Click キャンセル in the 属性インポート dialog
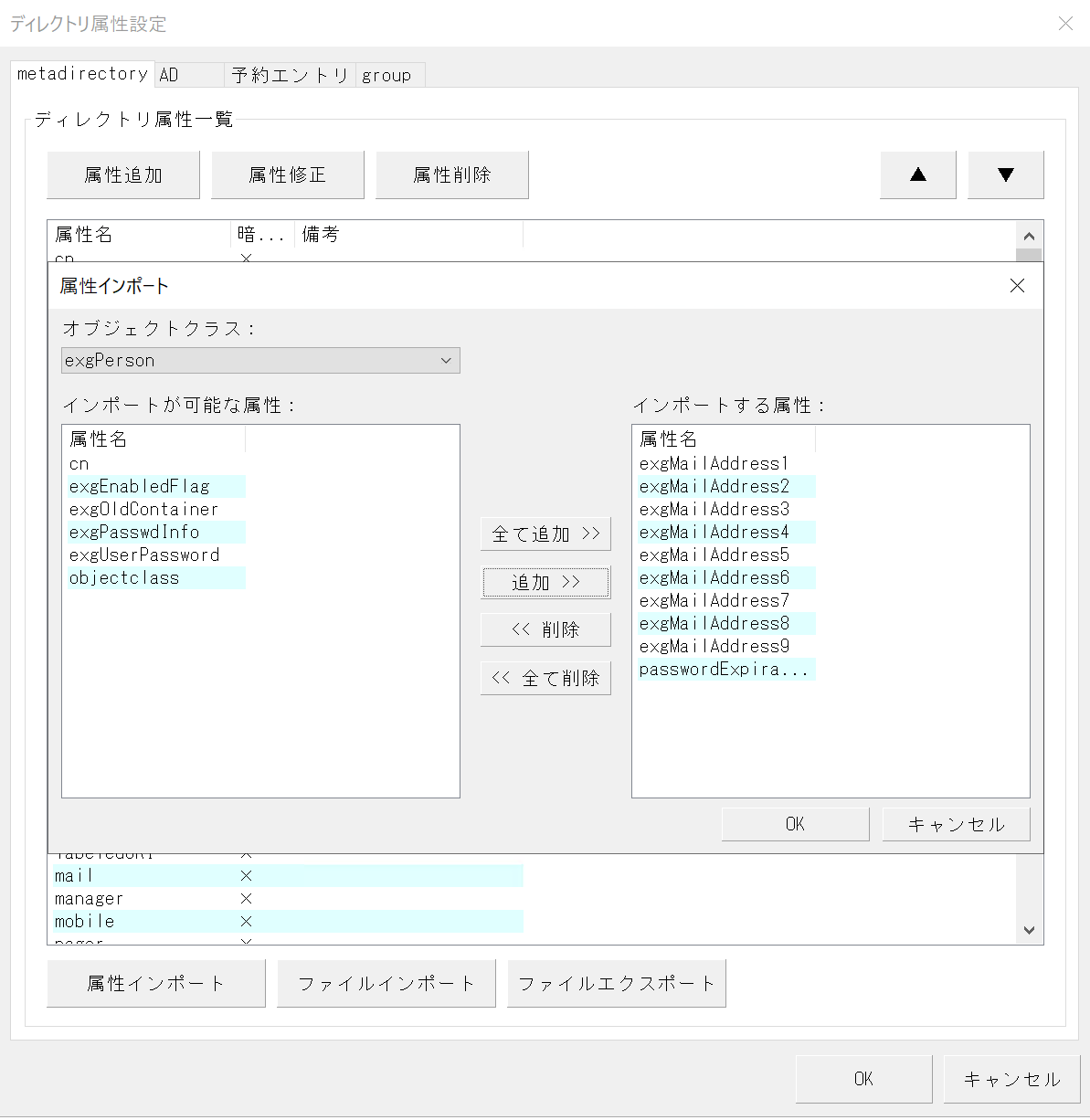Screen dimensions: 1090x1120 click(956, 823)
